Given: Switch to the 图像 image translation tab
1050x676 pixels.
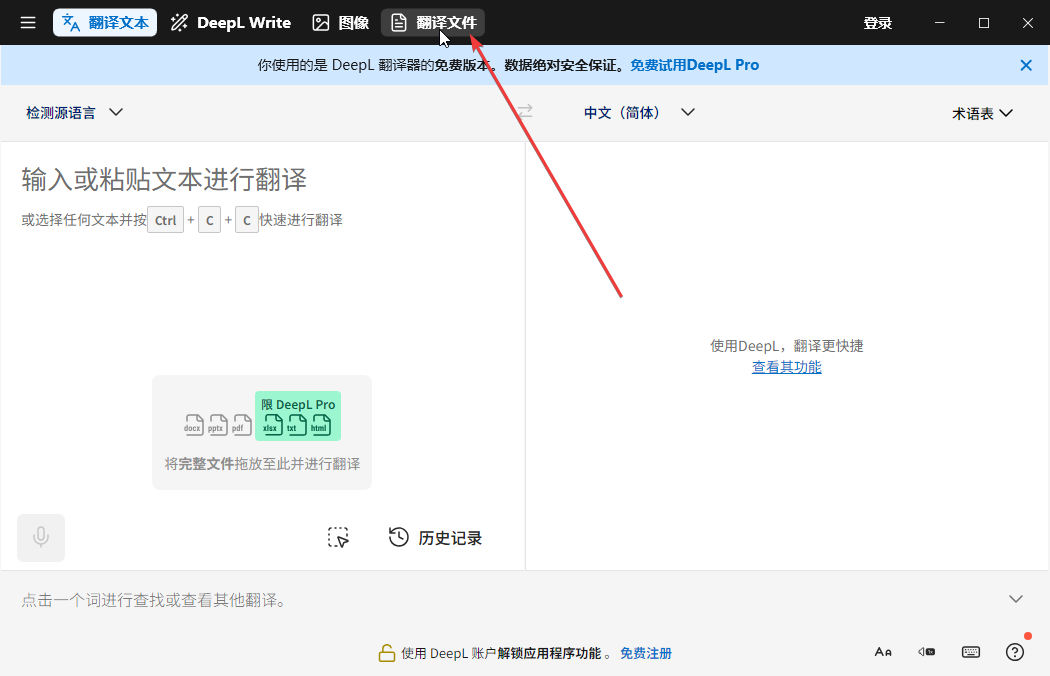Looking at the screenshot, I should point(340,22).
